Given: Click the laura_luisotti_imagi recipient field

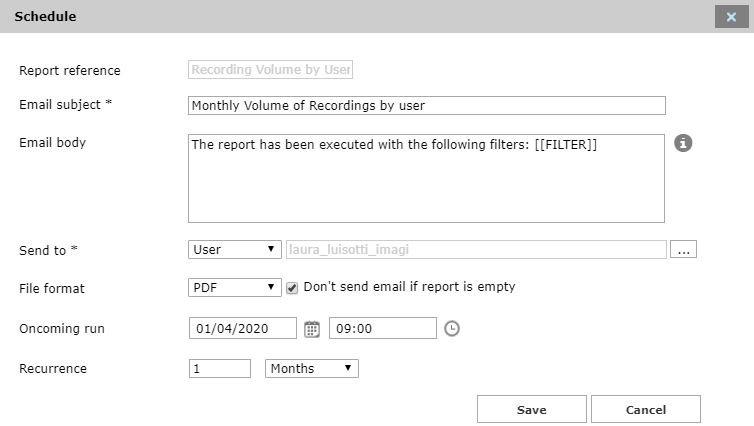Looking at the screenshot, I should click(475, 250).
